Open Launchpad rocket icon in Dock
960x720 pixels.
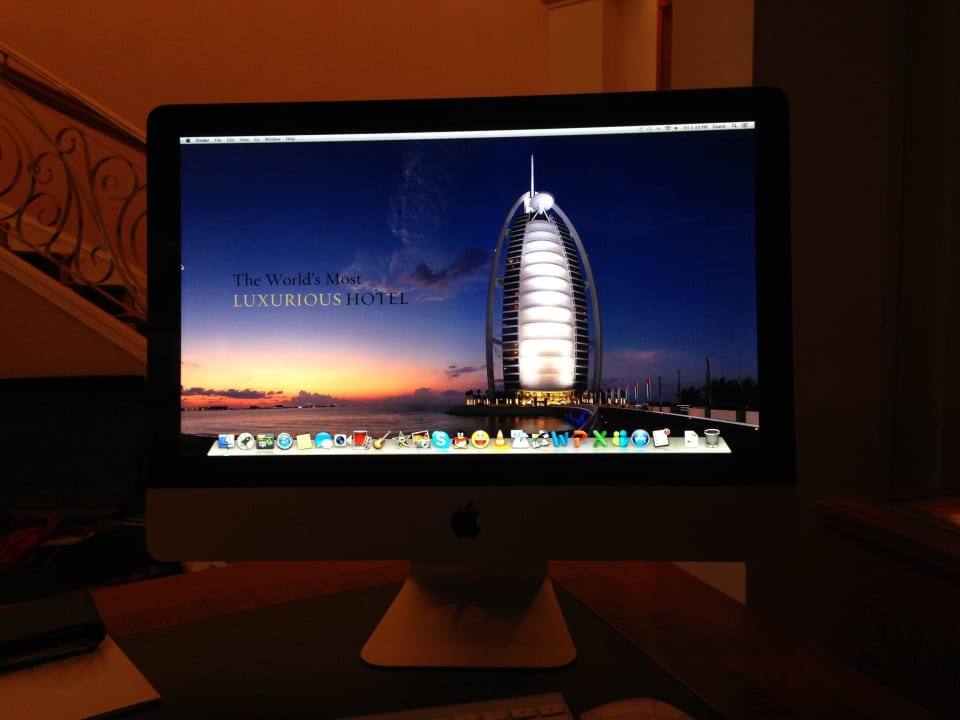[x=245, y=441]
